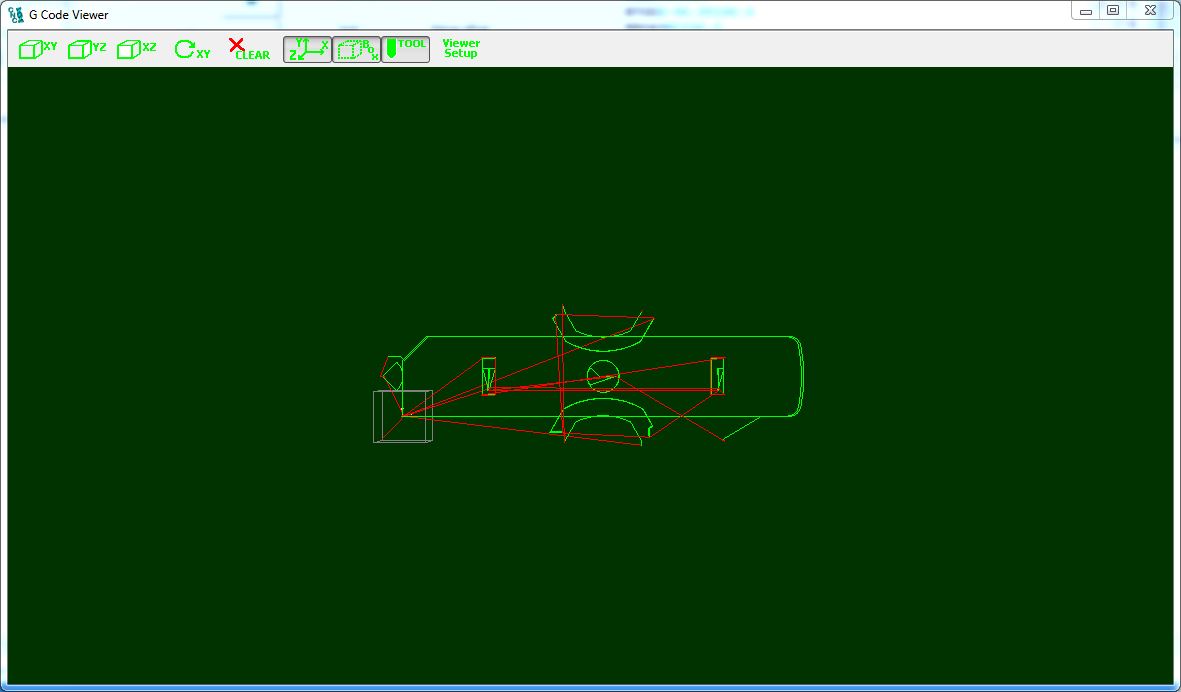Image resolution: width=1181 pixels, height=692 pixels.
Task: Click the G Code Viewer window title text
Action: [69, 15]
